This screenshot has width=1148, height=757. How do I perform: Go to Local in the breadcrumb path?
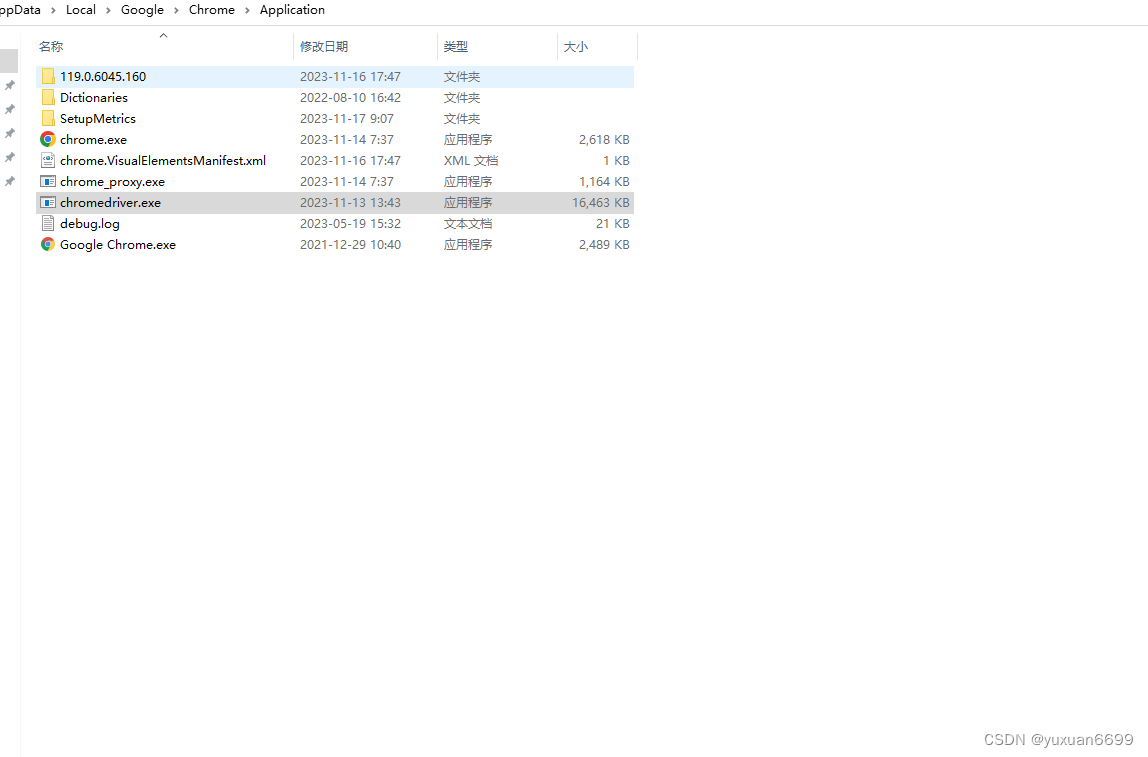(81, 10)
